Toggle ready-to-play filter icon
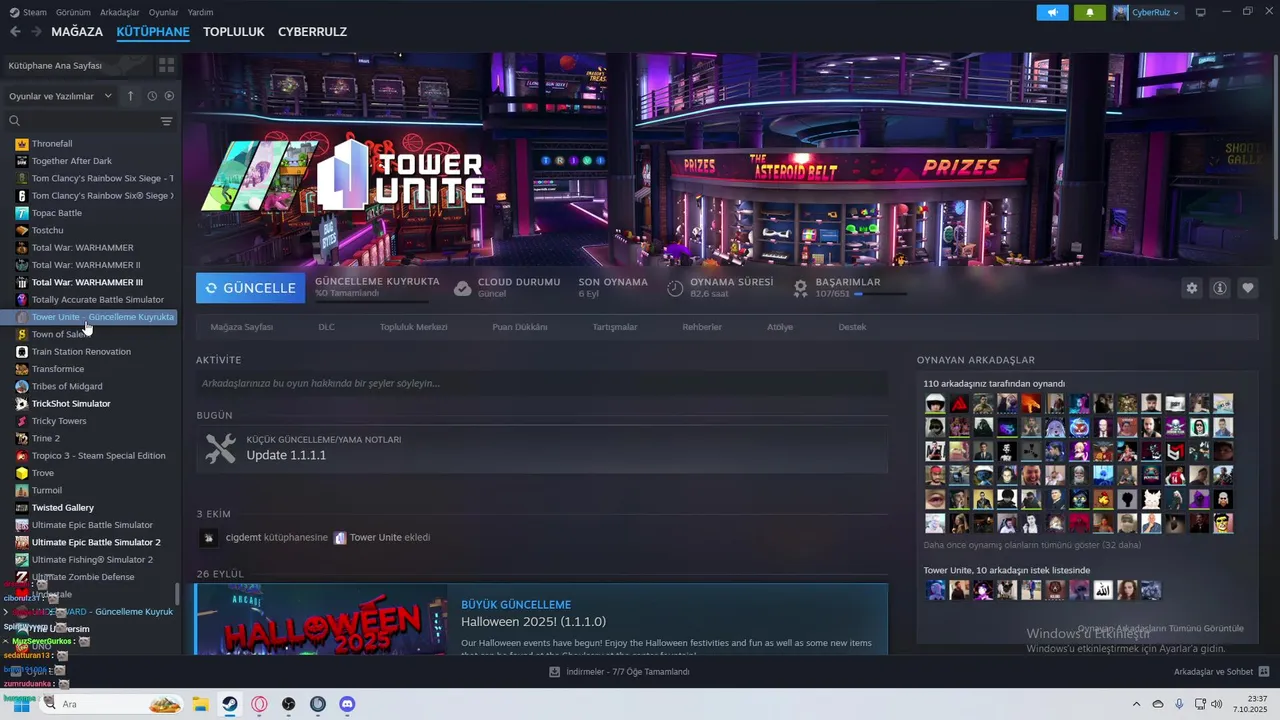Image resolution: width=1280 pixels, height=720 pixels. [169, 96]
